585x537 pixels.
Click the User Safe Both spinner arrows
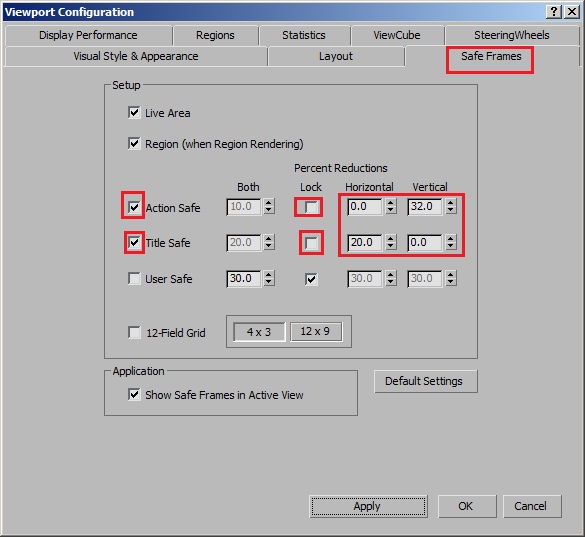[x=269, y=278]
